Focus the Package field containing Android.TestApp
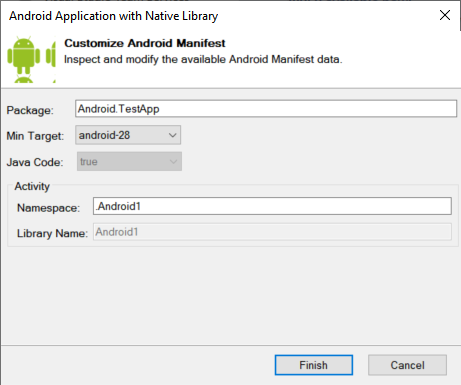Screen dimensions: 461x385 coord(266,109)
